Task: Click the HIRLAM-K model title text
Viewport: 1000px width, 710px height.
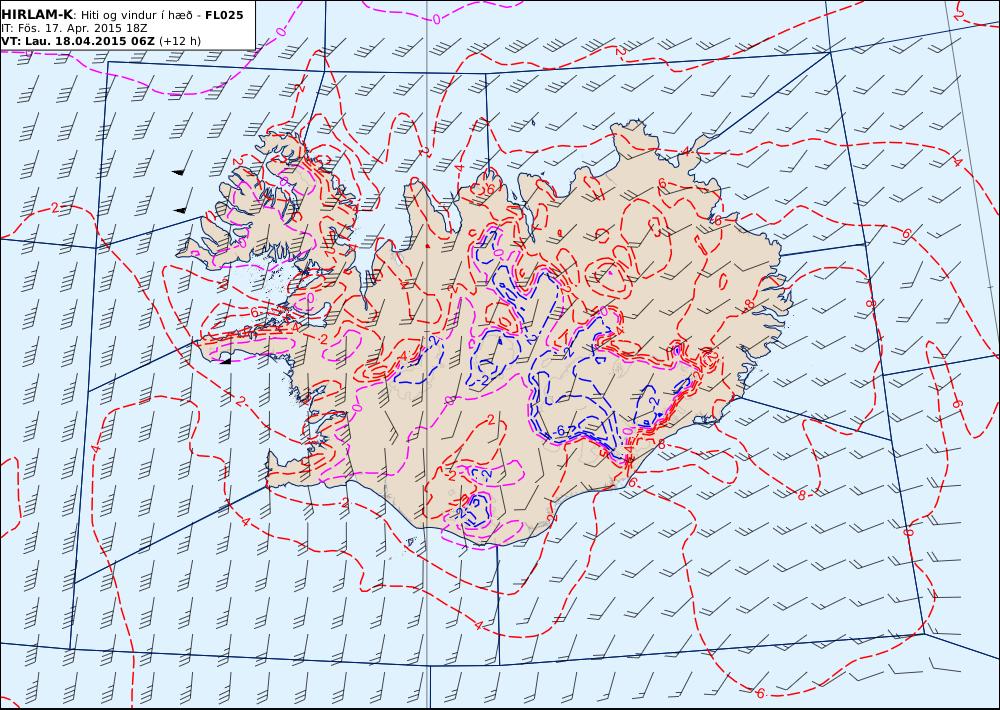Action: (x=37, y=15)
